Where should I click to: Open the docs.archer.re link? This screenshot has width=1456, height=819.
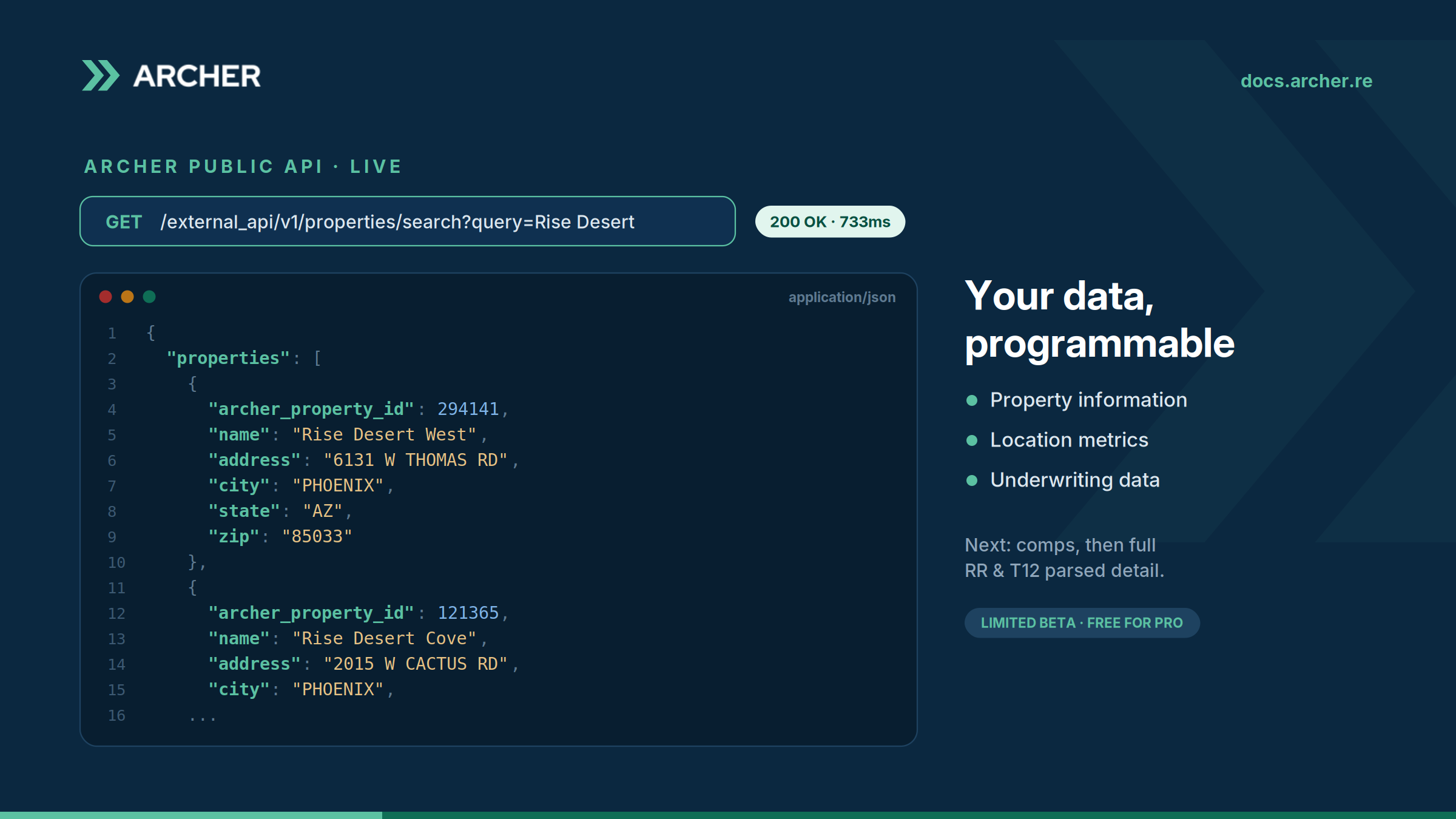click(1306, 81)
